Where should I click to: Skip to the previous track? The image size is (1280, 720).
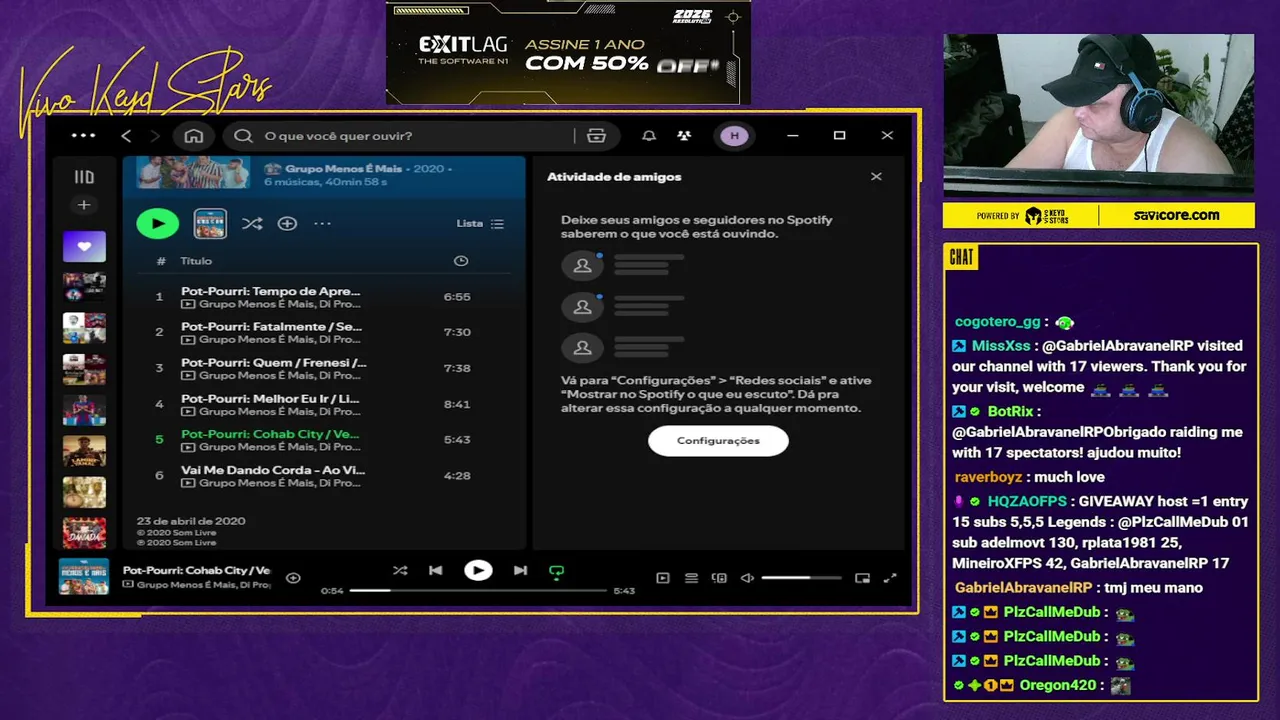(x=435, y=571)
